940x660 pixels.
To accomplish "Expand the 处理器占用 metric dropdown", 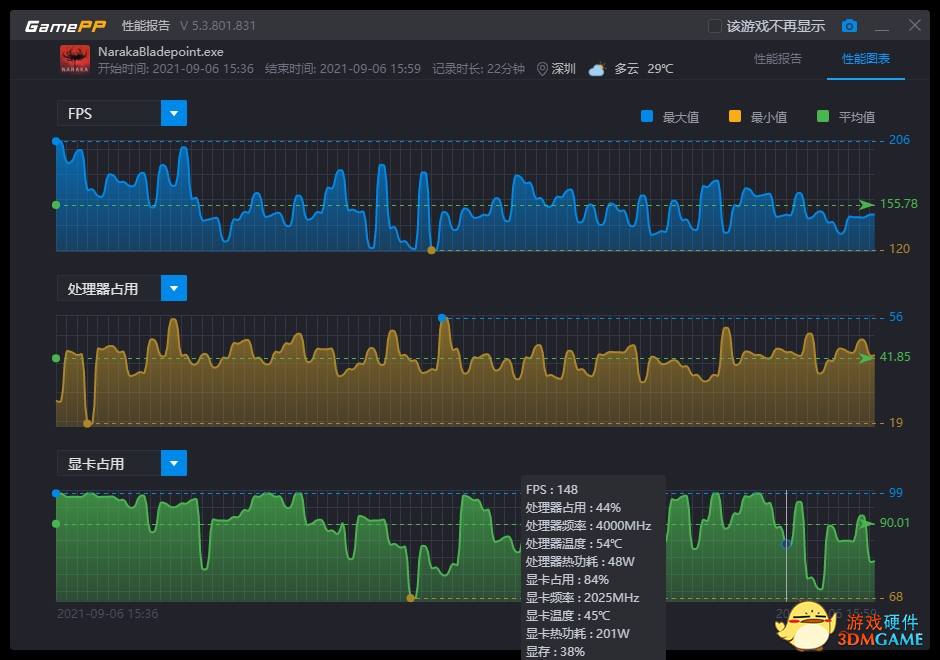I will (174, 289).
